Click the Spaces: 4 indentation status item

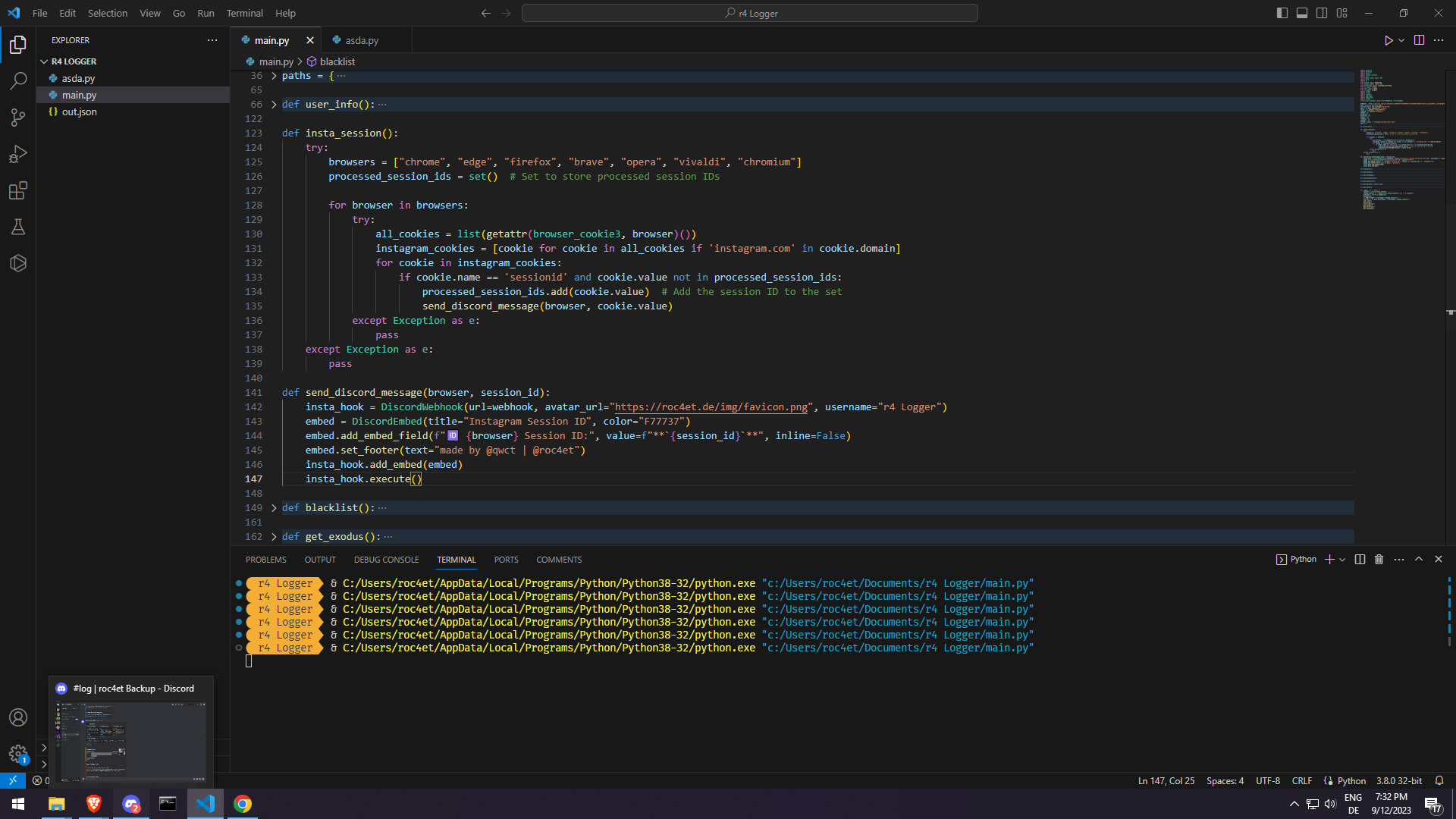(1225, 780)
